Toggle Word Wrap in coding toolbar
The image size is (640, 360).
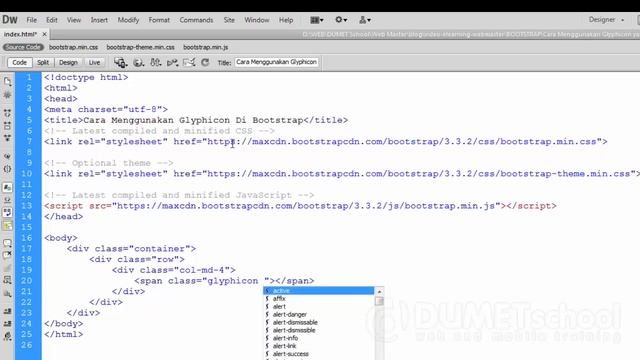pos(7,212)
